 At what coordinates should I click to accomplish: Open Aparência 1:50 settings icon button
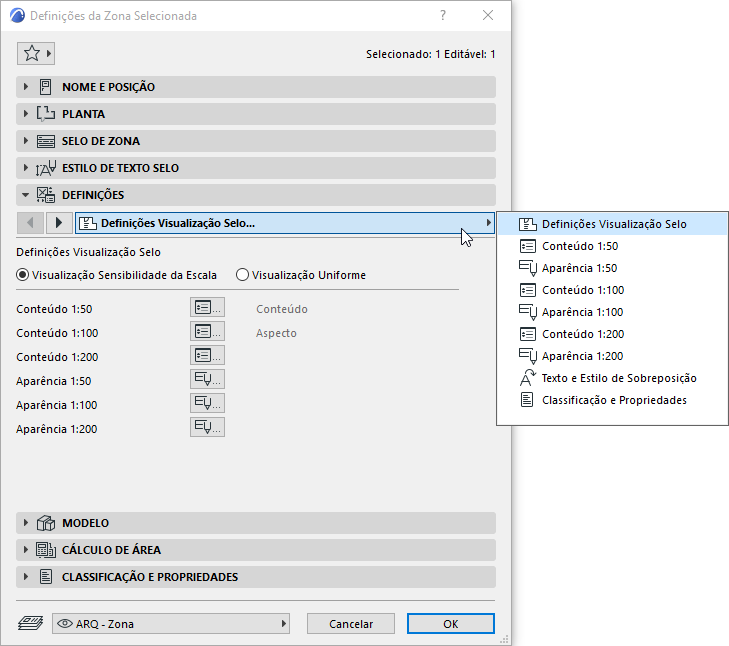point(207,380)
